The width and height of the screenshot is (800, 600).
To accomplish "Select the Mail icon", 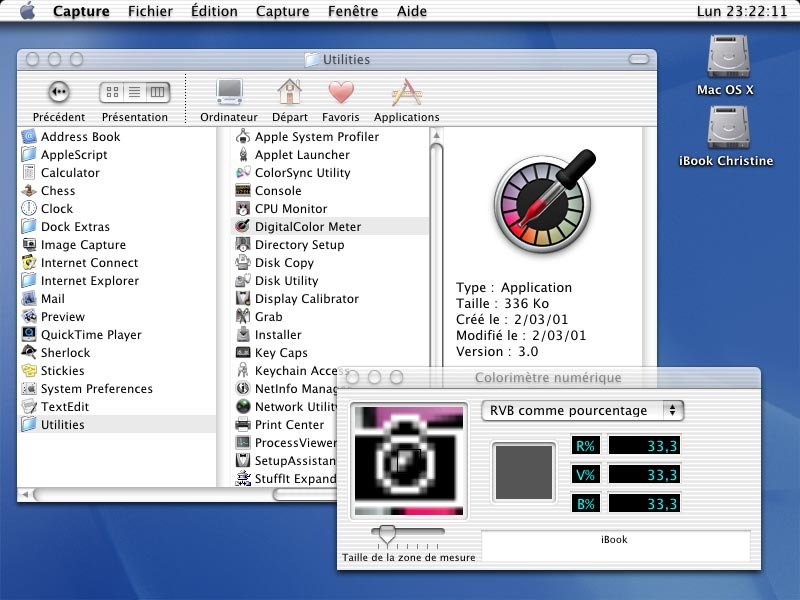I will [x=29, y=298].
